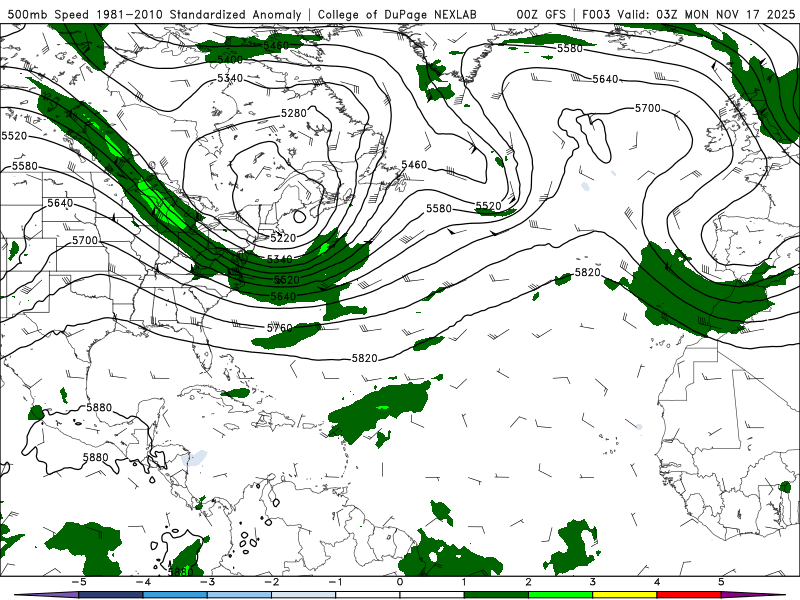
Task: Click the 'College of DuPage NEXLAB' text
Action: pyautogui.click(x=397, y=14)
